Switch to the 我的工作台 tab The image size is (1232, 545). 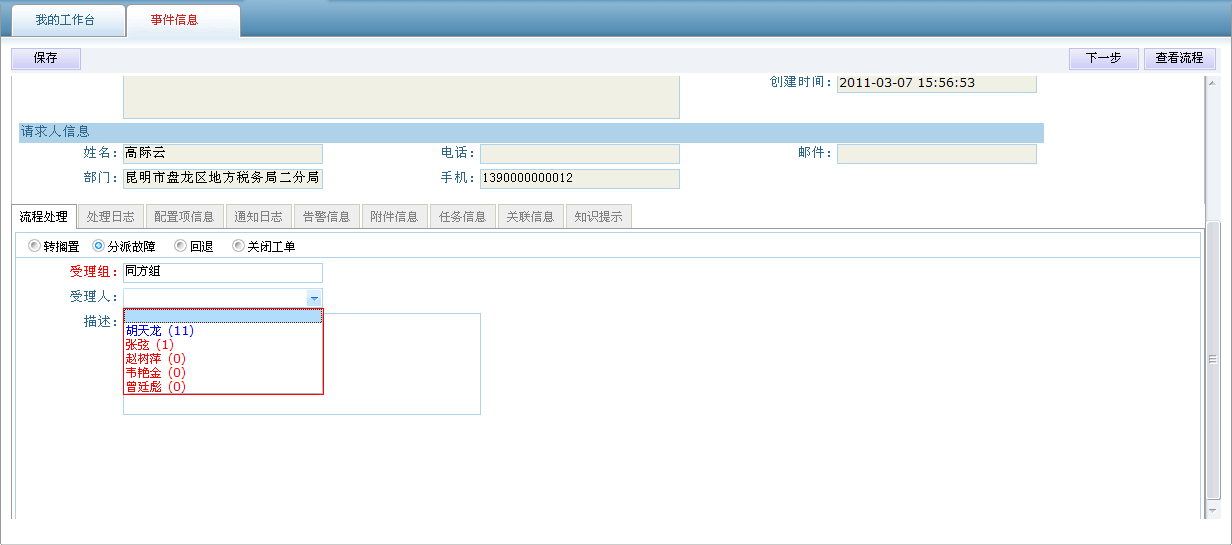(x=65, y=20)
